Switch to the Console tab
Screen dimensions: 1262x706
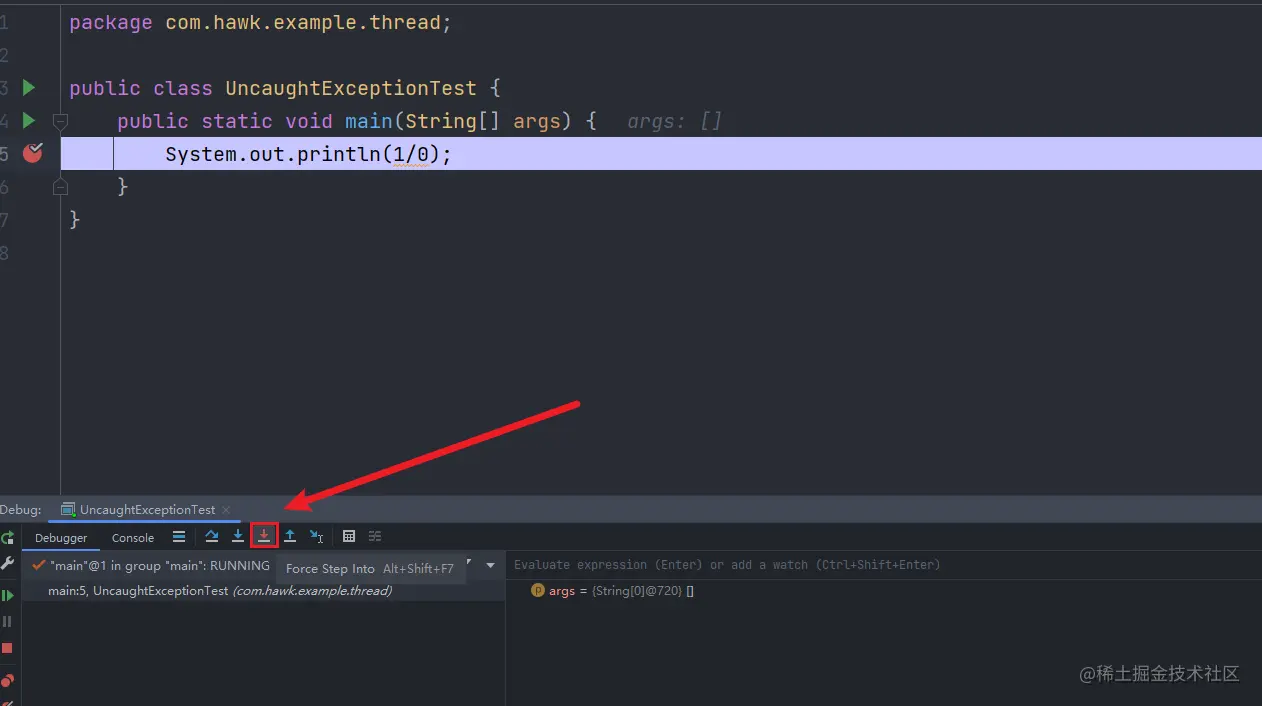[x=133, y=538]
